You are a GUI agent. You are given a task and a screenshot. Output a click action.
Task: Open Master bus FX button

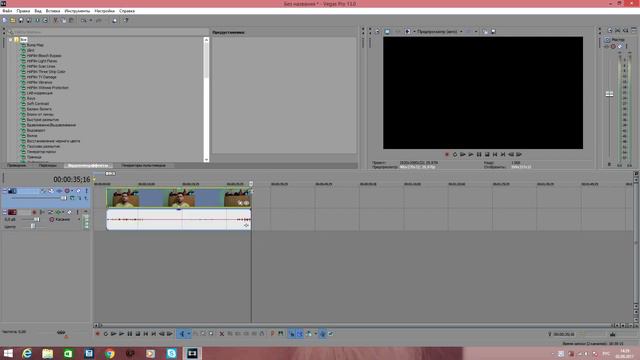click(x=607, y=47)
